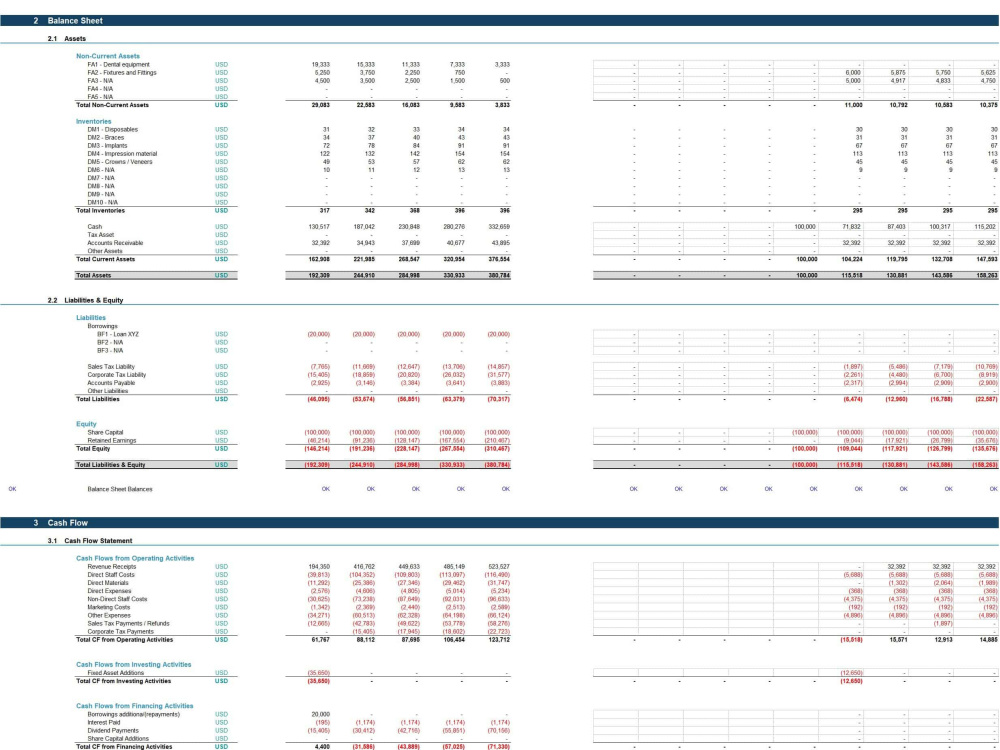1000x750 pixels.
Task: Click the Total Non-Current Assets row label
Action: click(x=112, y=105)
